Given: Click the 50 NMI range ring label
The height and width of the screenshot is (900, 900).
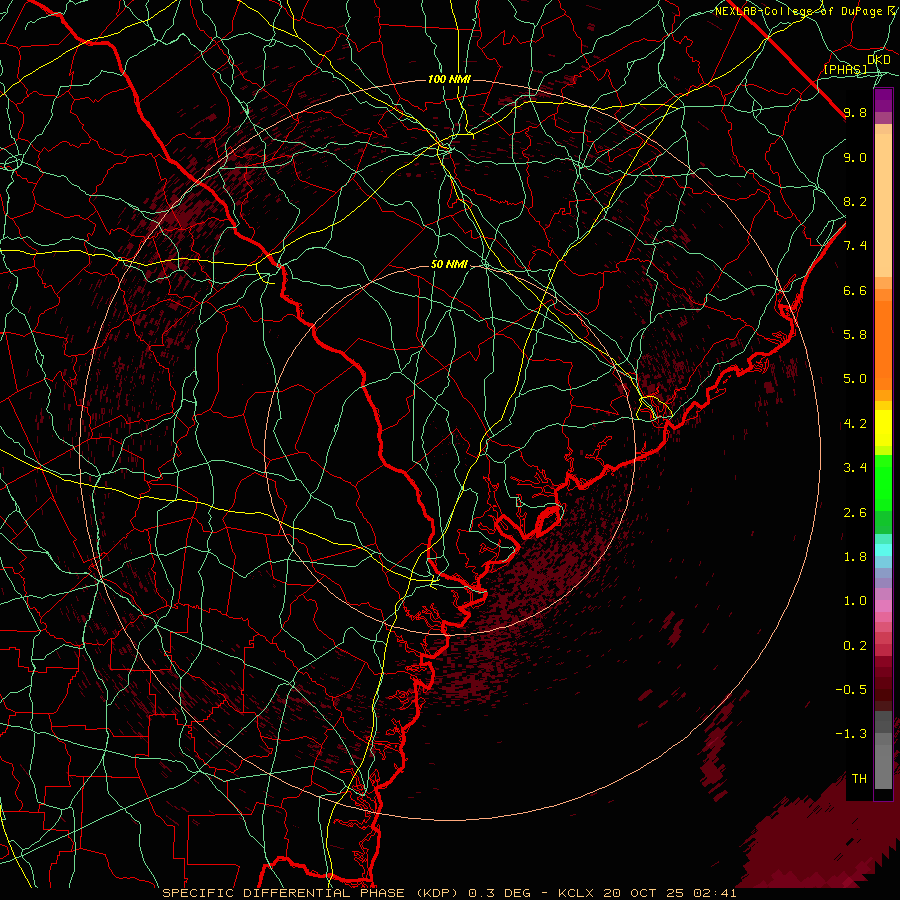Looking at the screenshot, I should (x=449, y=264).
